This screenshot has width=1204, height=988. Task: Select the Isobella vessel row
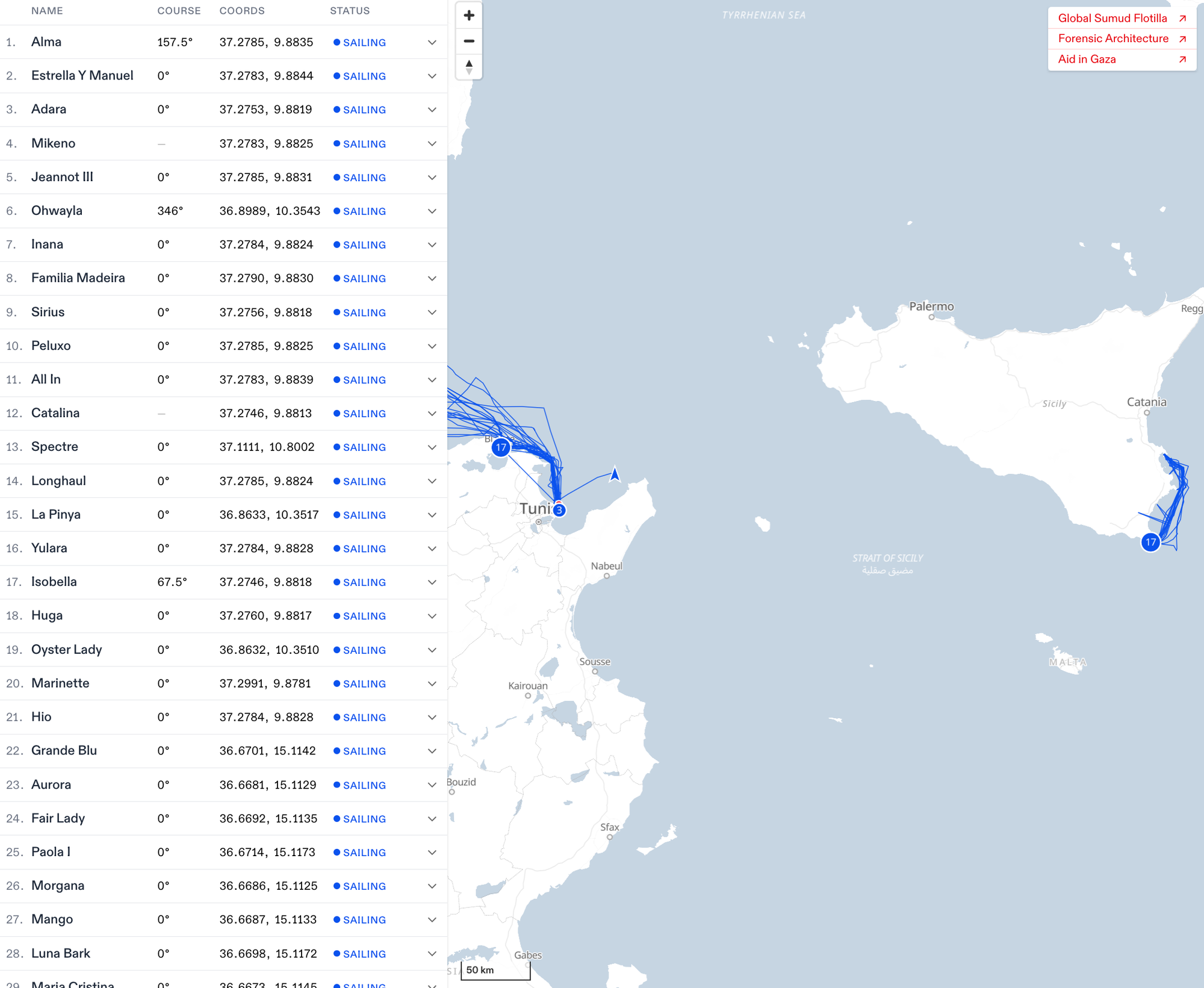tap(54, 582)
